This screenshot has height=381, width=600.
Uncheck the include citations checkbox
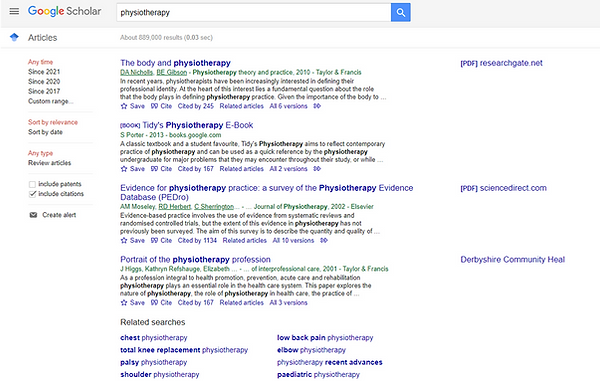click(x=33, y=194)
